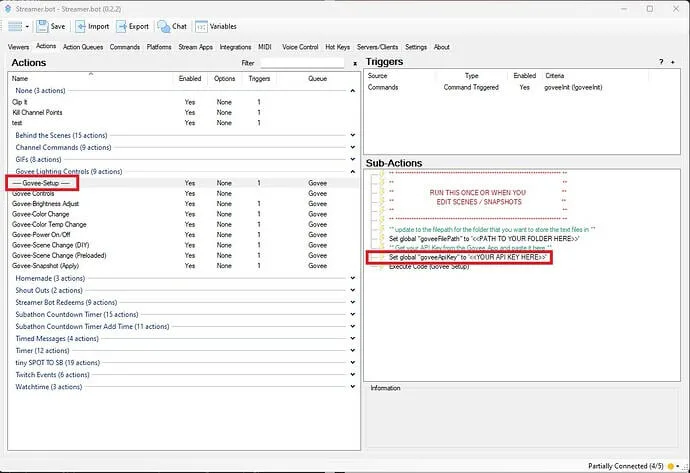Add a trigger with the + icon
This screenshot has height=473, width=690.
(x=673, y=62)
